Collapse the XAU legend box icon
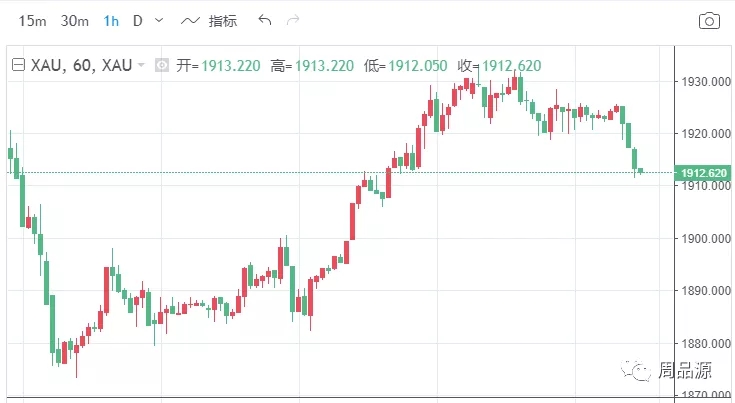The image size is (735, 403). (17, 66)
